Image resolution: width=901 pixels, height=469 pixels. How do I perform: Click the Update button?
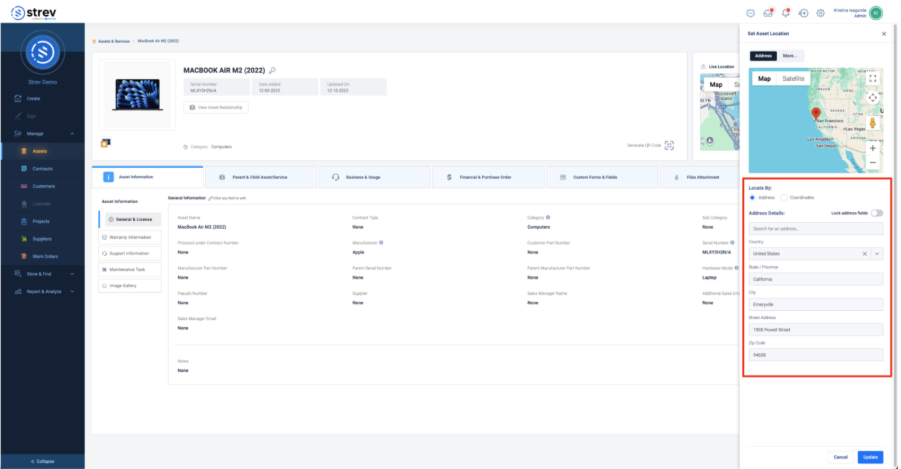click(x=870, y=456)
